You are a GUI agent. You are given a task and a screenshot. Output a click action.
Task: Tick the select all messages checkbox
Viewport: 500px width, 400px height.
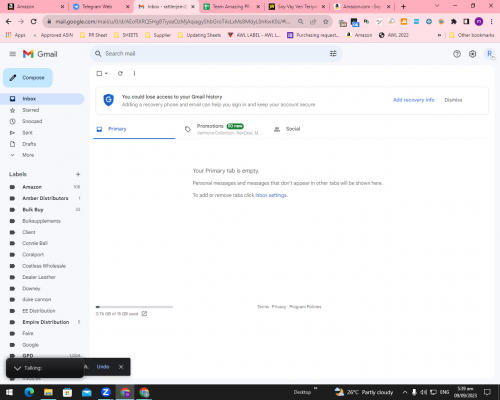[99, 73]
